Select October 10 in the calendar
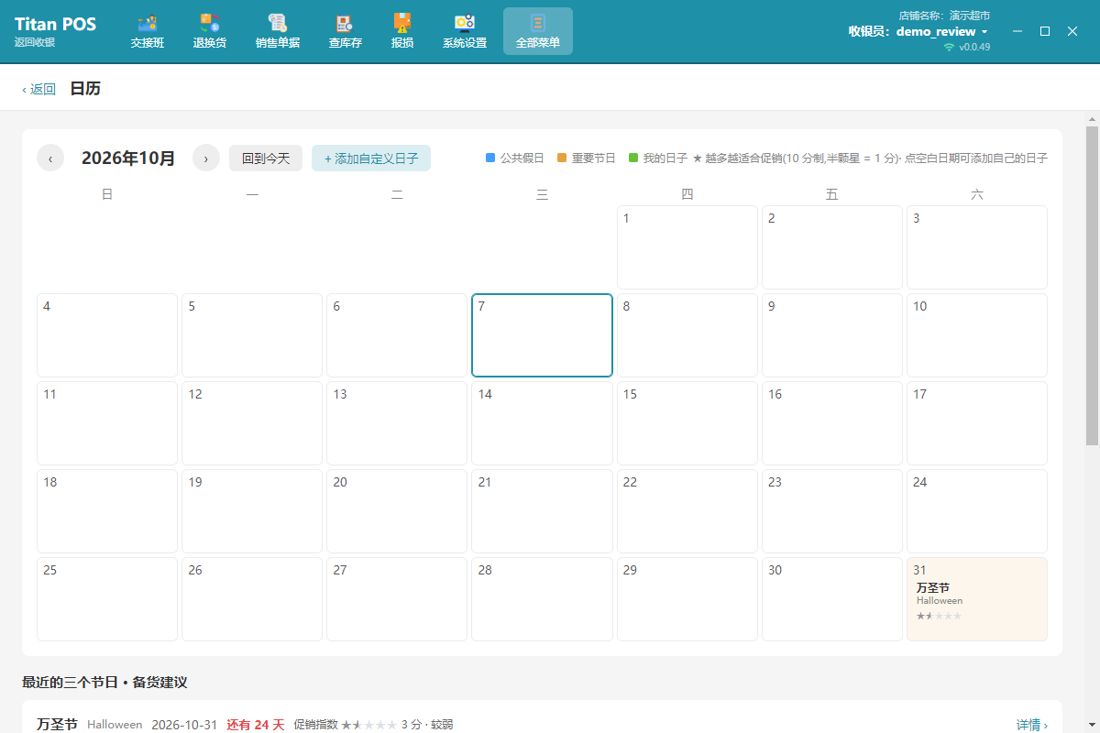 (x=977, y=335)
